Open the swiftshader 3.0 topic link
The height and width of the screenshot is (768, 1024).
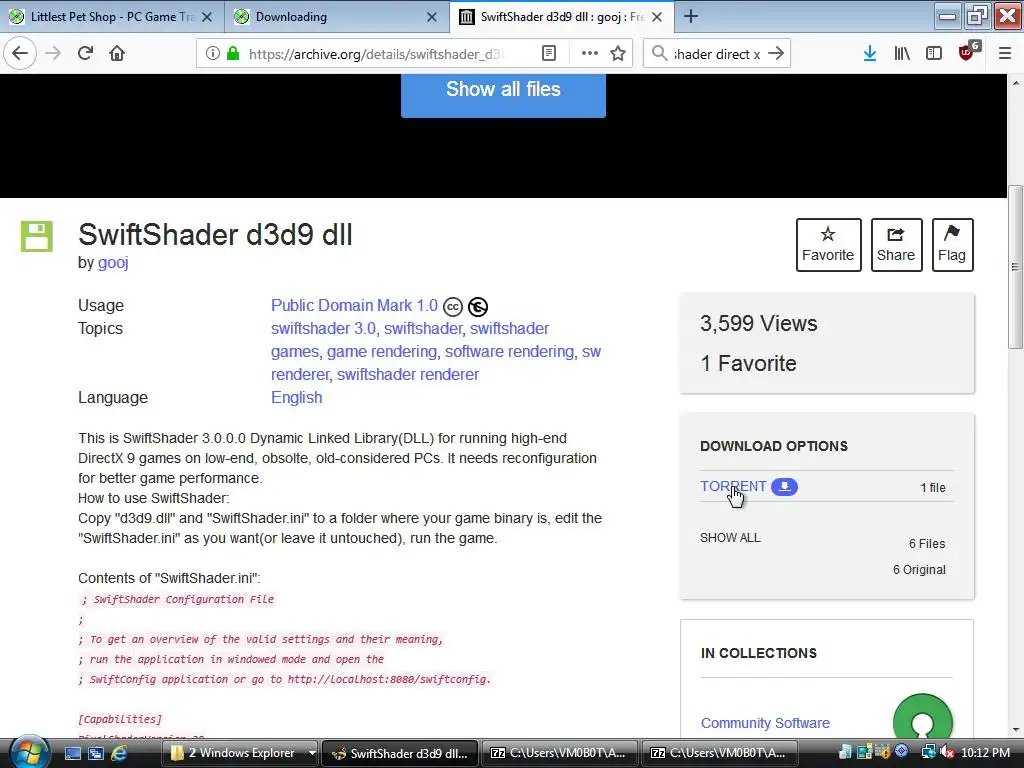pos(323,328)
